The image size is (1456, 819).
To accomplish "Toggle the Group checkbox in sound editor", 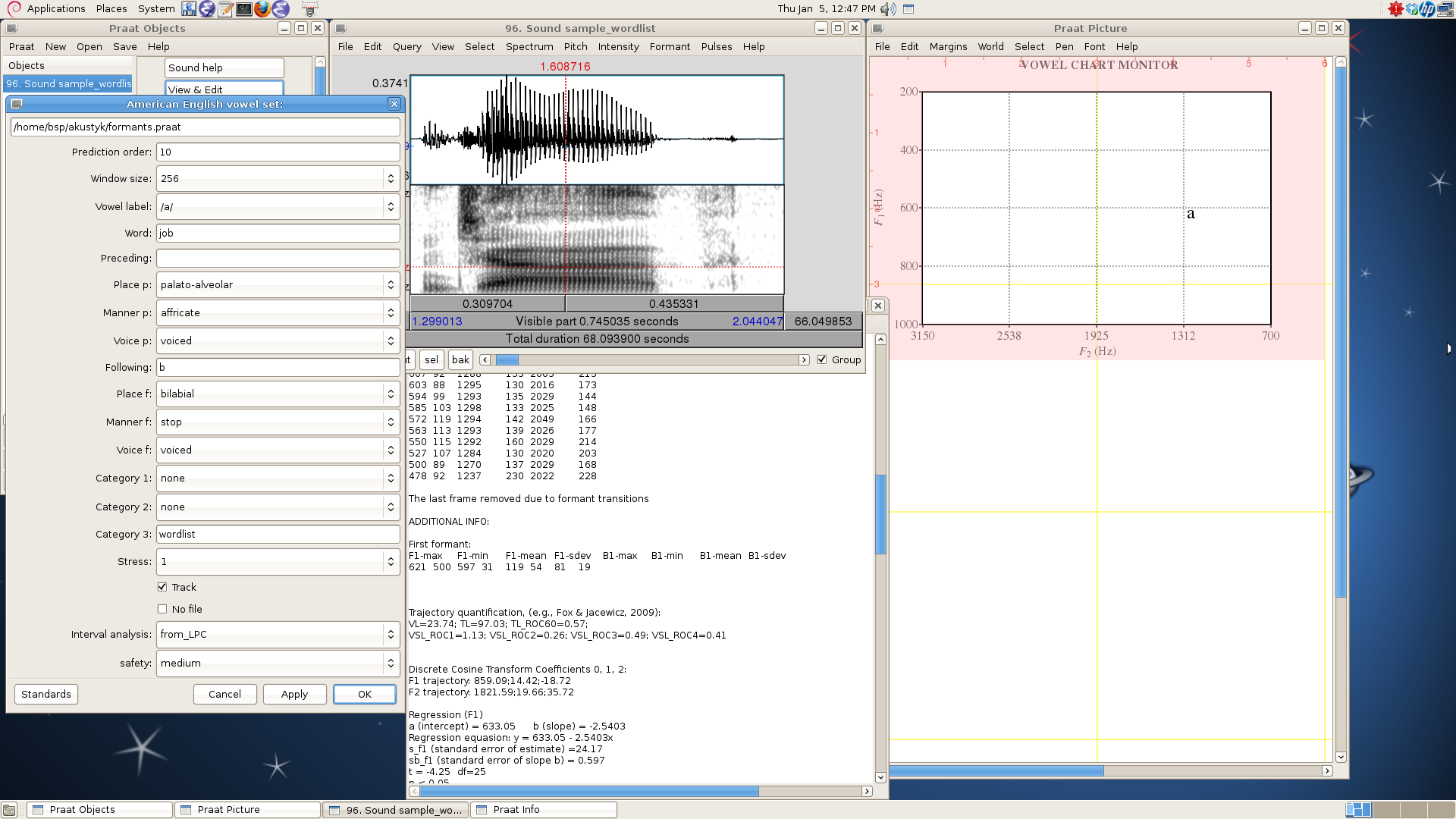I will [x=822, y=359].
